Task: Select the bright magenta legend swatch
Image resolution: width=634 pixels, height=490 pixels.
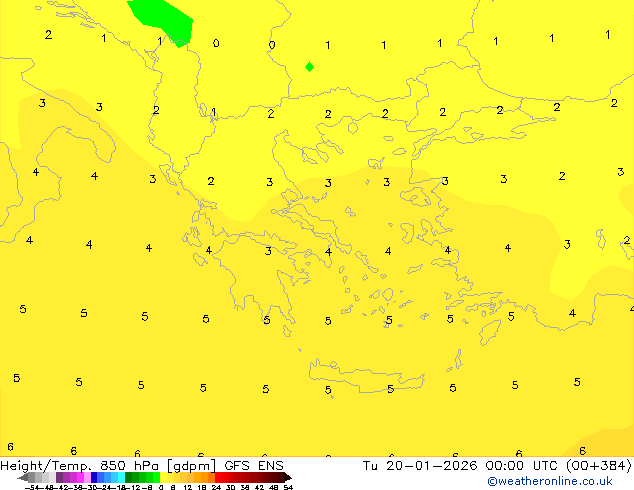Action: pyautogui.click(x=80, y=477)
